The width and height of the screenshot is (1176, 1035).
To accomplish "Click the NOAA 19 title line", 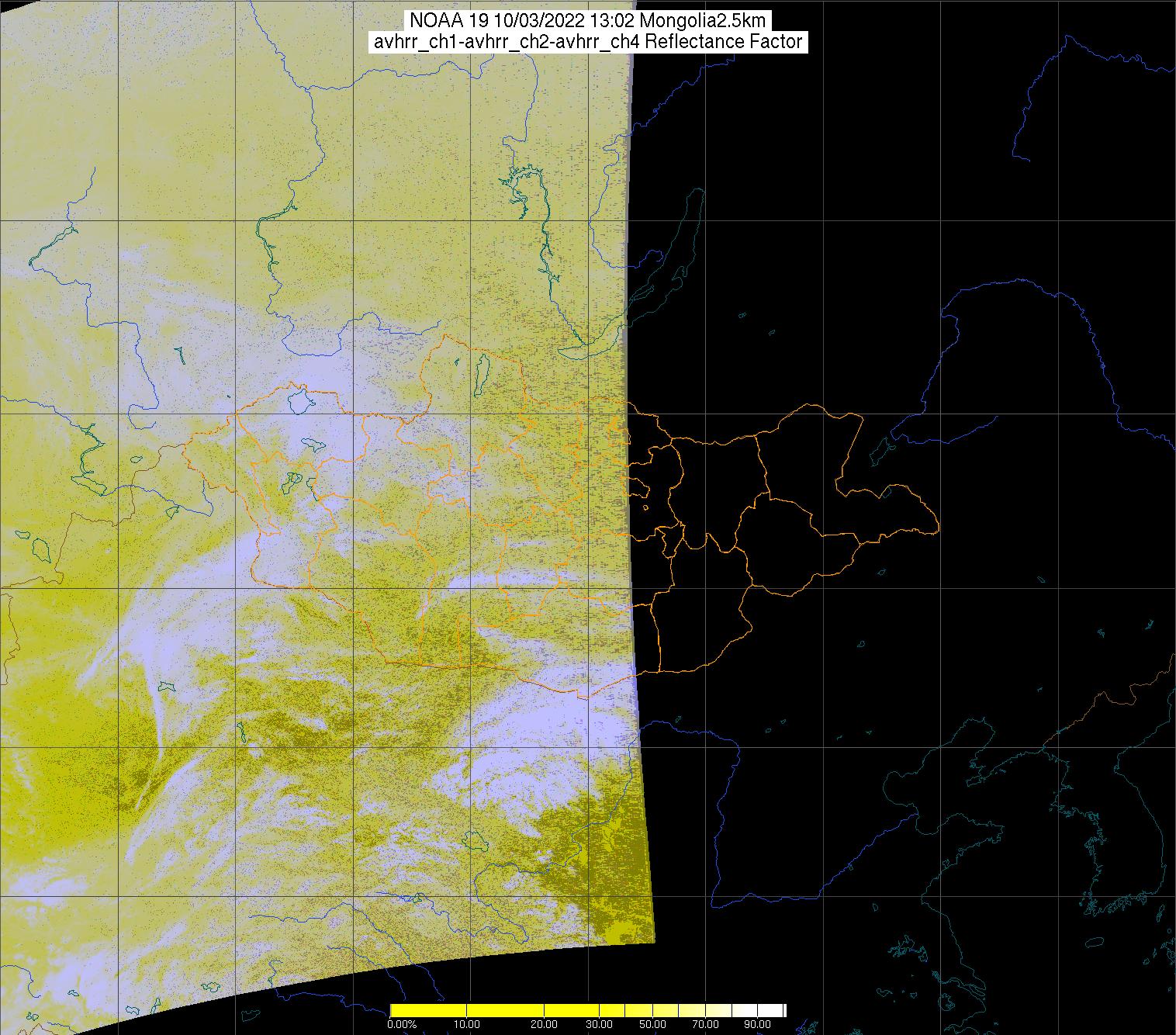I will tap(587, 21).
